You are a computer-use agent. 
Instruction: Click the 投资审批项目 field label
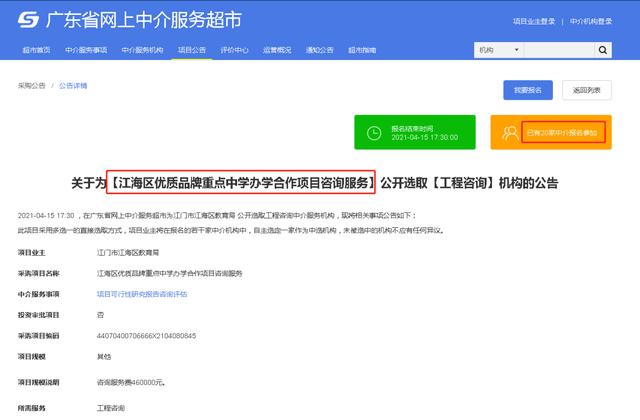tap(38, 315)
